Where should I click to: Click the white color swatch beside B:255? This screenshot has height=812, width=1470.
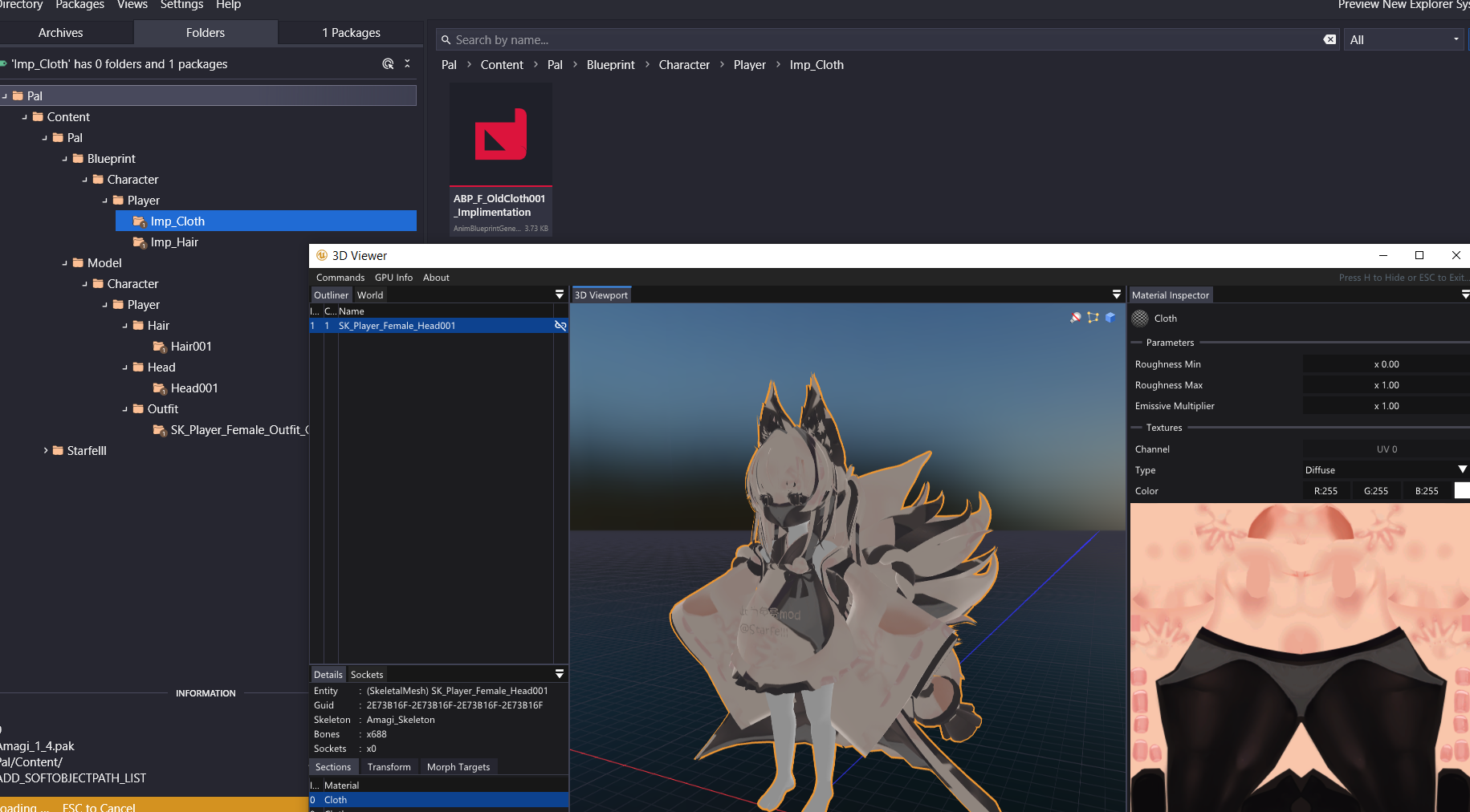[1462, 491]
